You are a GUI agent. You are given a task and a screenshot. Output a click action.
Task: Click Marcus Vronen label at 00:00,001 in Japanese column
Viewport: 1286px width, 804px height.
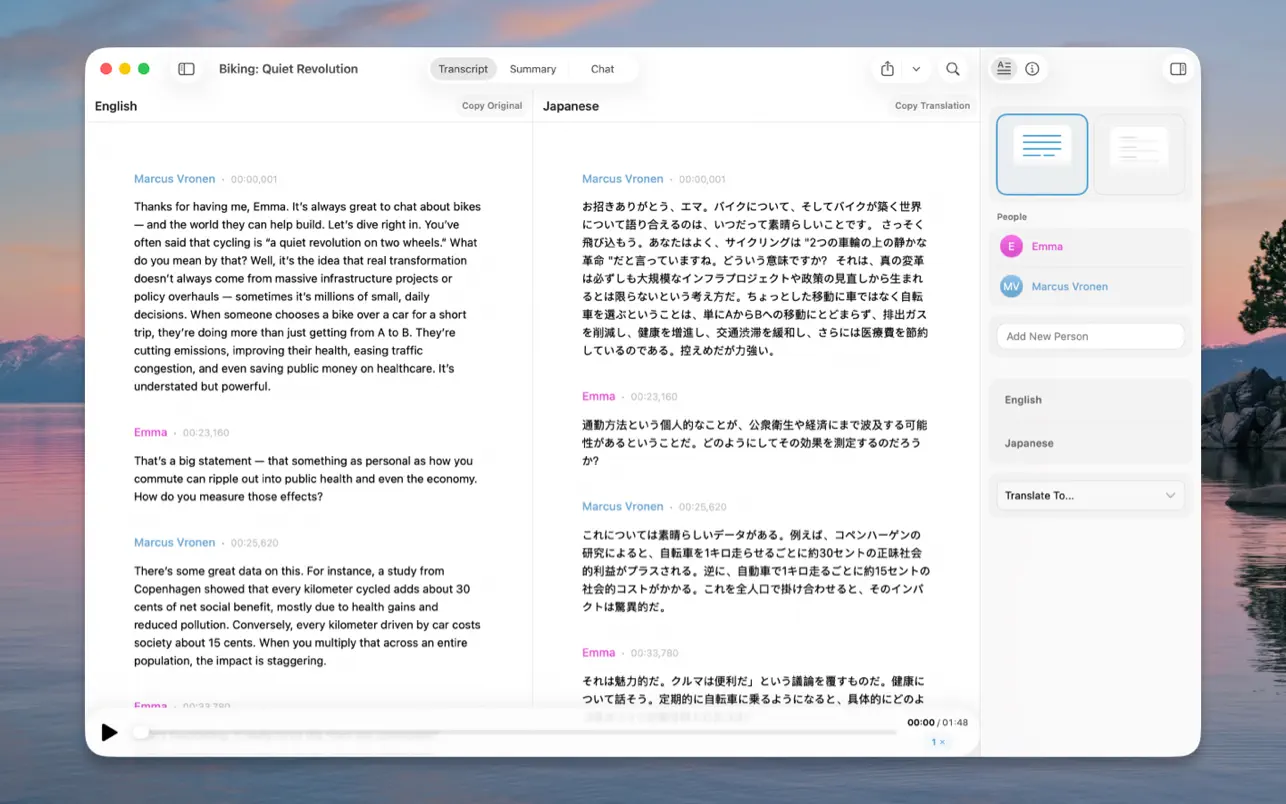click(x=622, y=179)
